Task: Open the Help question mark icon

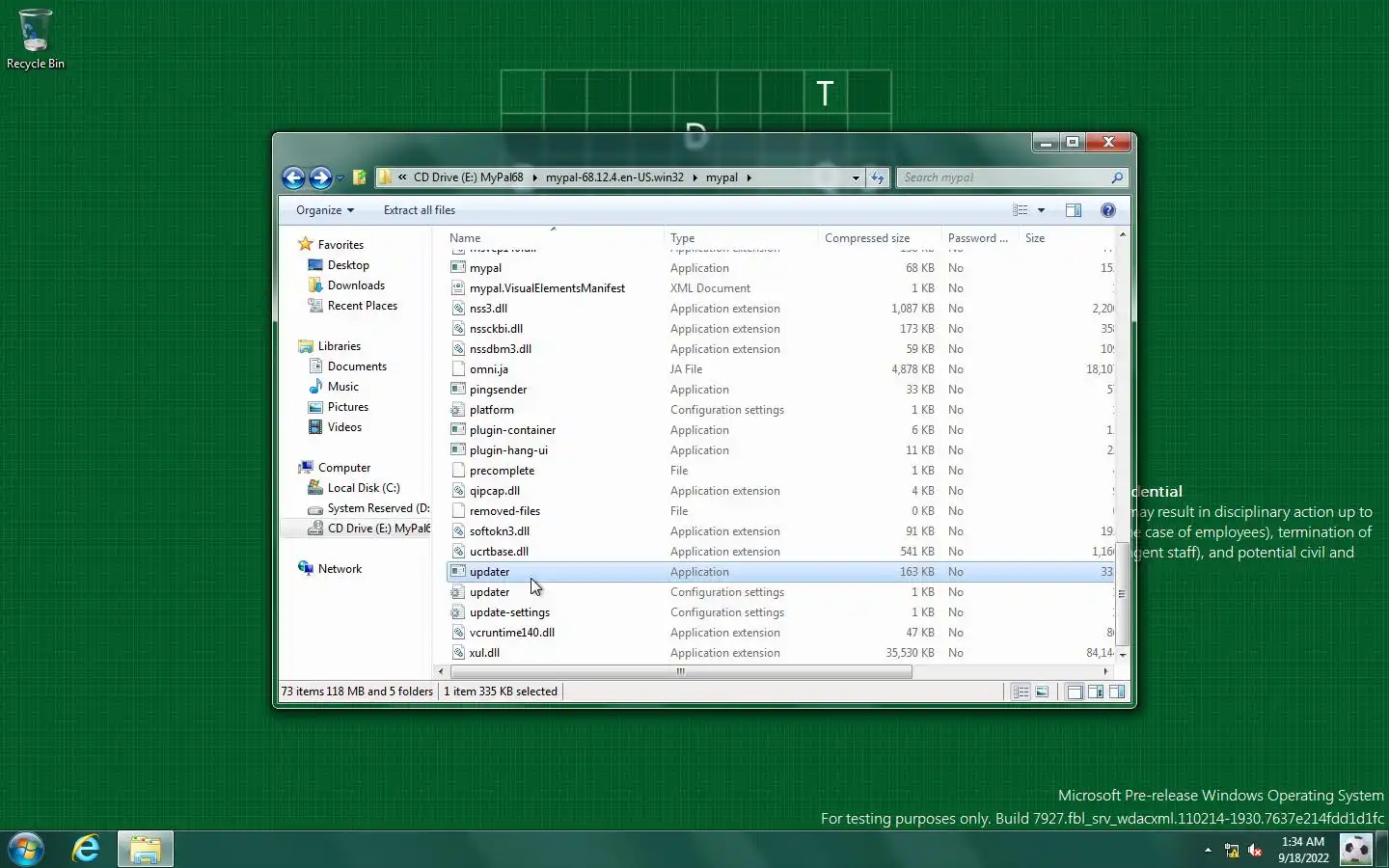Action: tap(1108, 210)
